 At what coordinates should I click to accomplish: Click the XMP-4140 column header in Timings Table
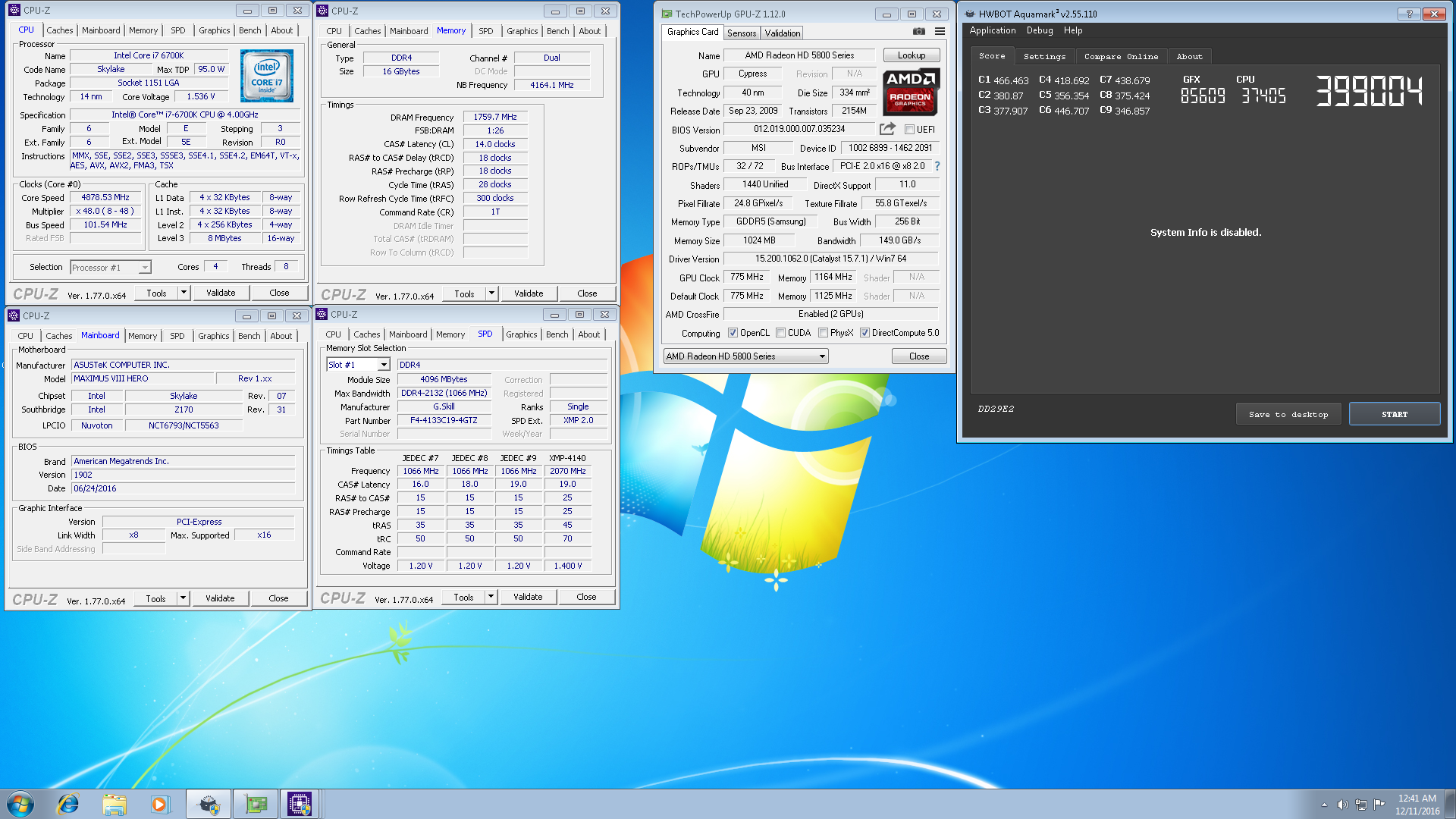[567, 458]
